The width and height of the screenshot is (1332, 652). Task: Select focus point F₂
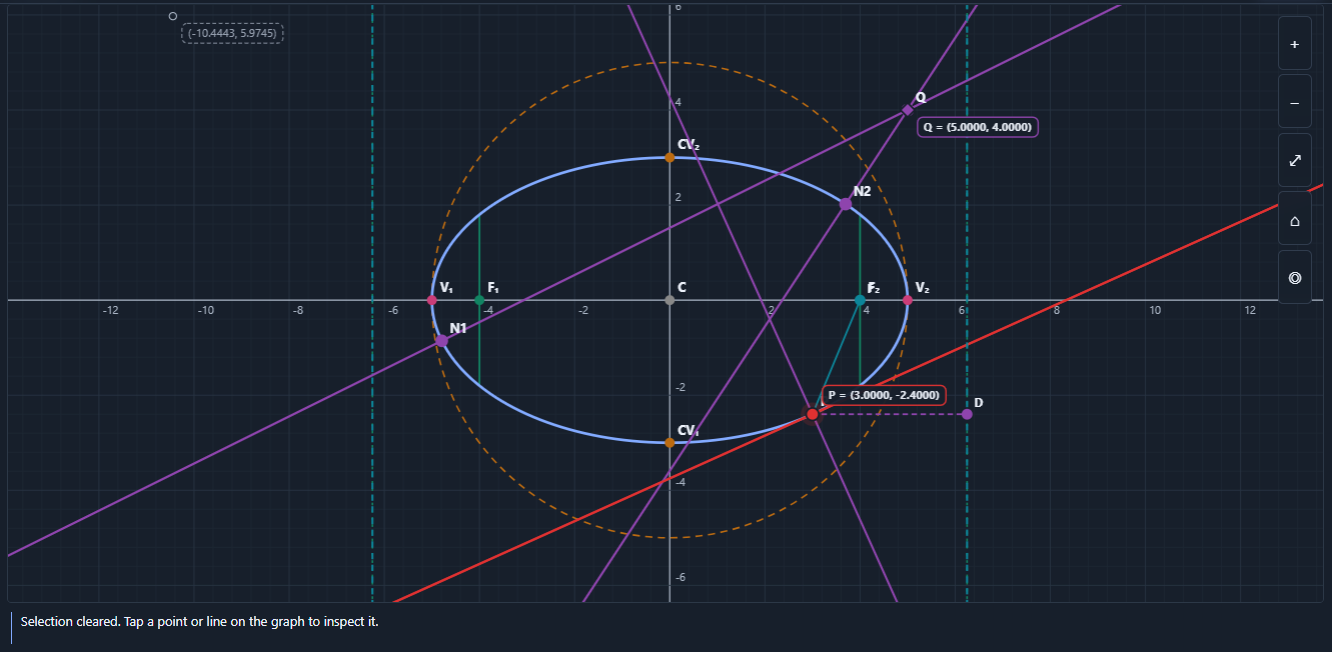tap(860, 300)
